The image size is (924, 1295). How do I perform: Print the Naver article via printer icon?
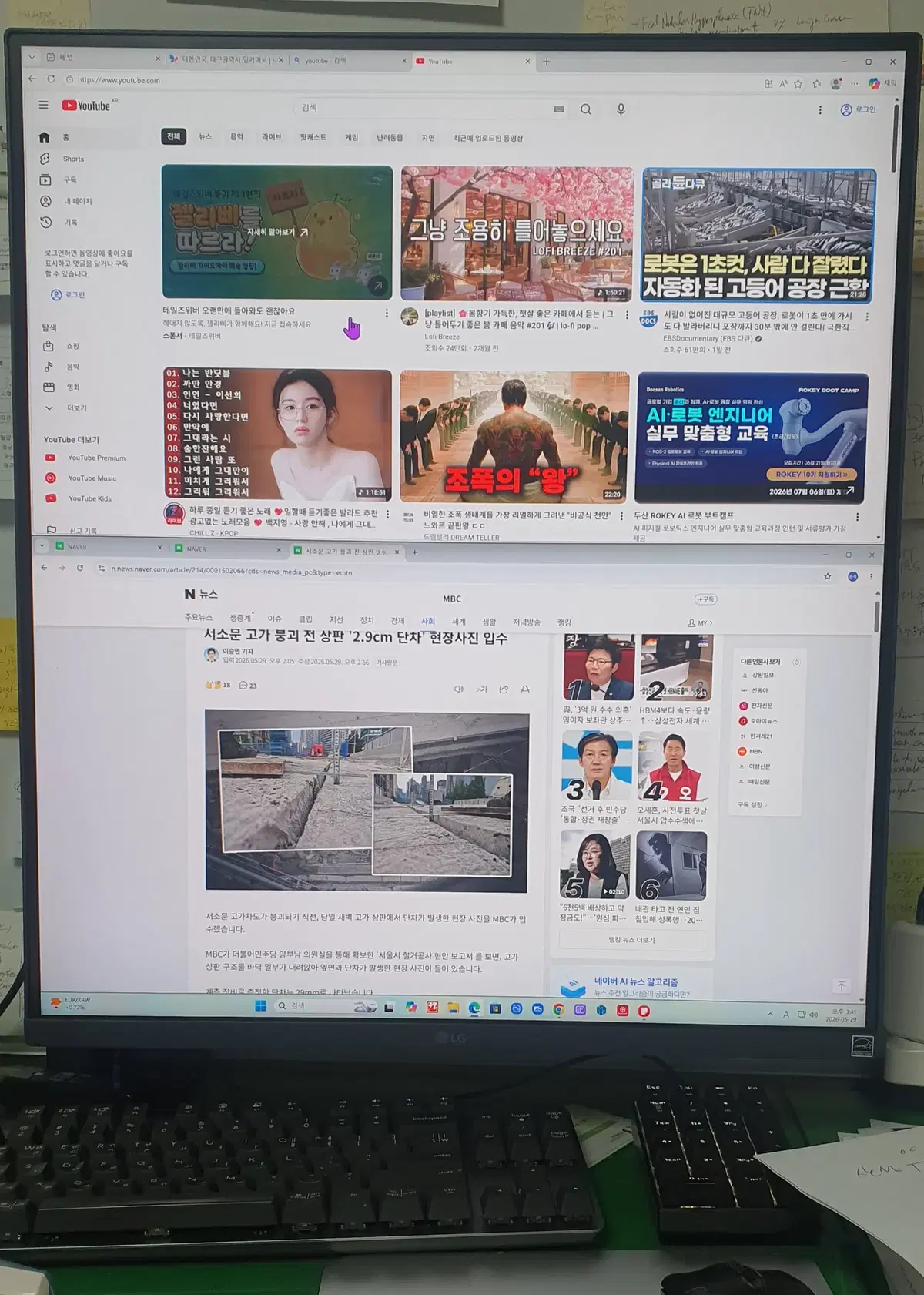click(525, 689)
